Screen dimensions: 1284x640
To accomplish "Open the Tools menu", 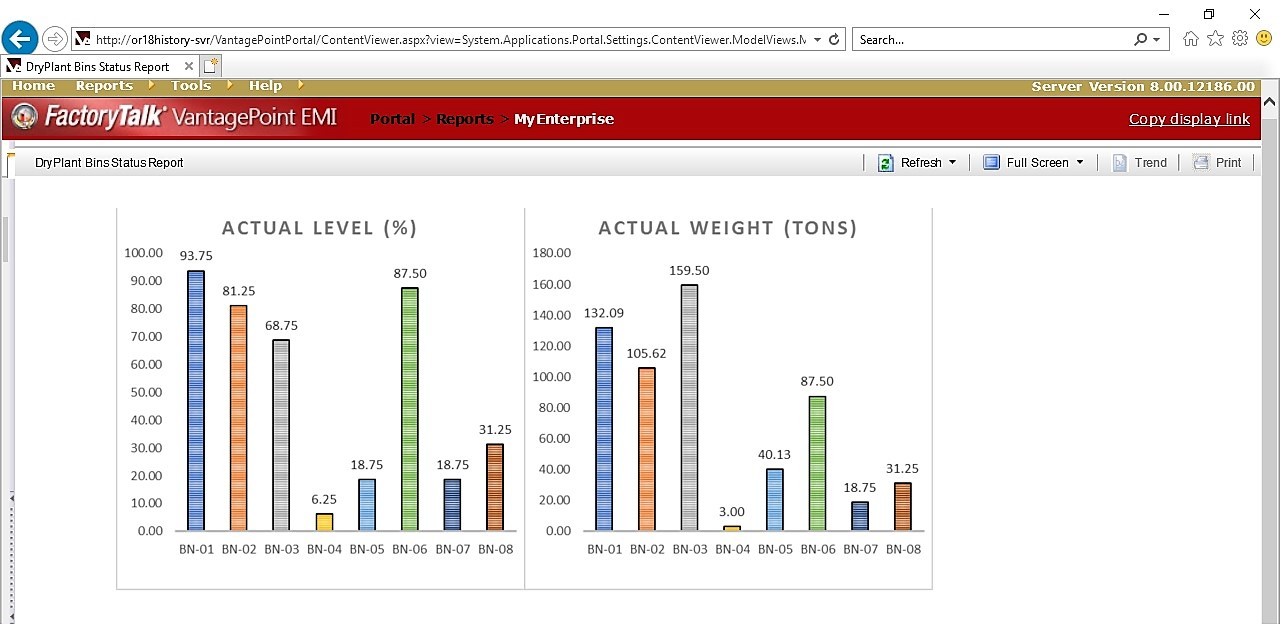I will click(190, 86).
